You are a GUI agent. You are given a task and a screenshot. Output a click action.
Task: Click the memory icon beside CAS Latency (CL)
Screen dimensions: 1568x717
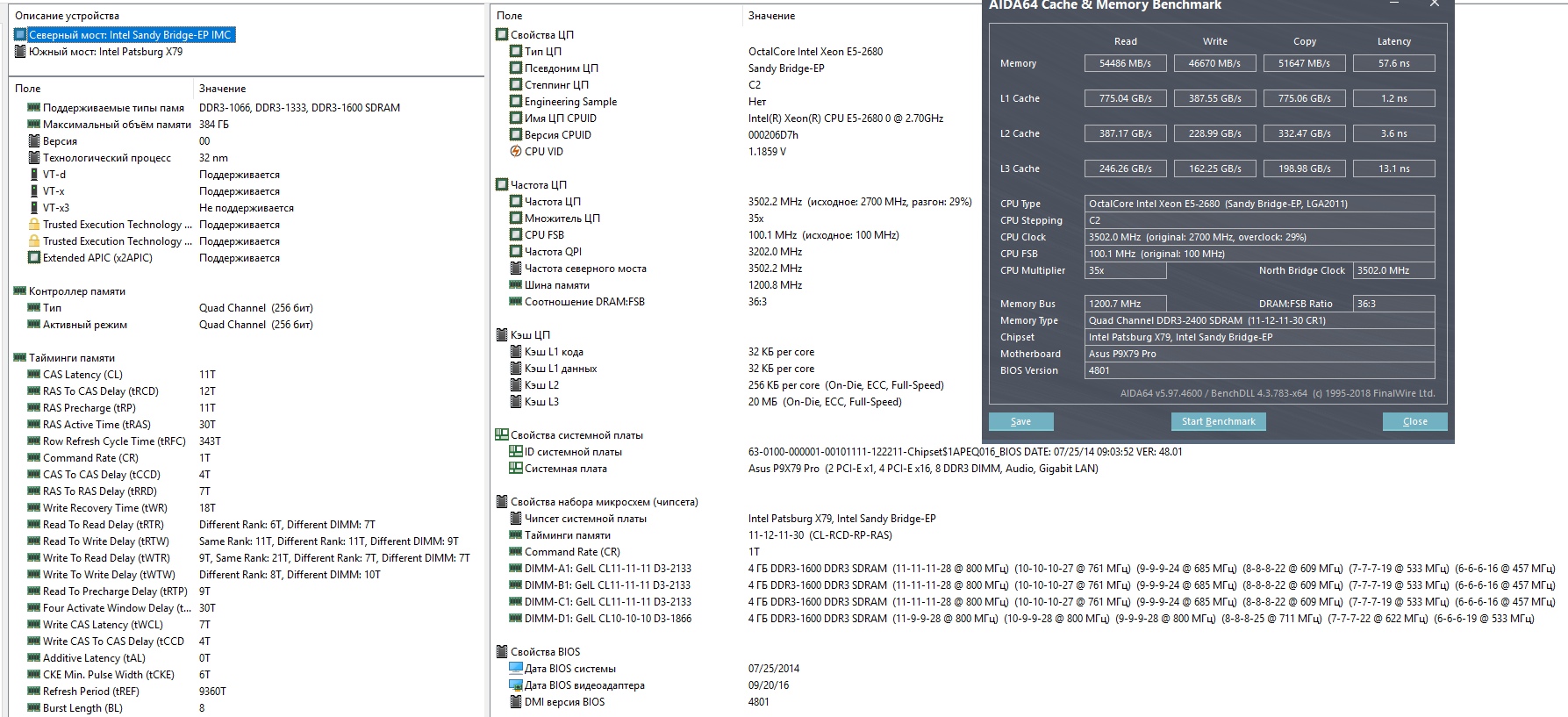click(x=34, y=375)
